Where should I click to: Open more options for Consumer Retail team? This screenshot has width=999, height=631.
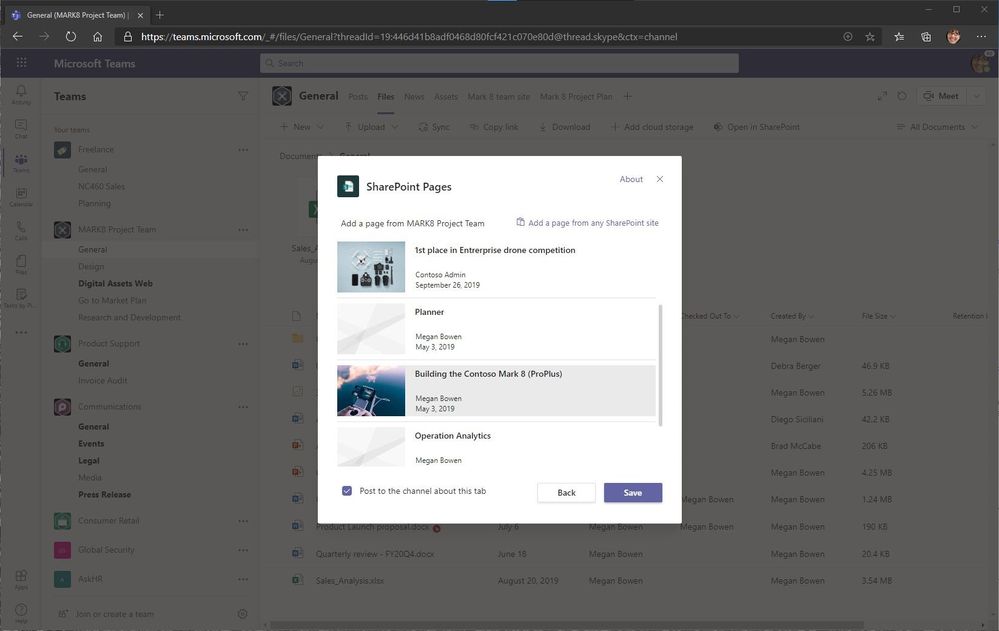pyautogui.click(x=243, y=521)
